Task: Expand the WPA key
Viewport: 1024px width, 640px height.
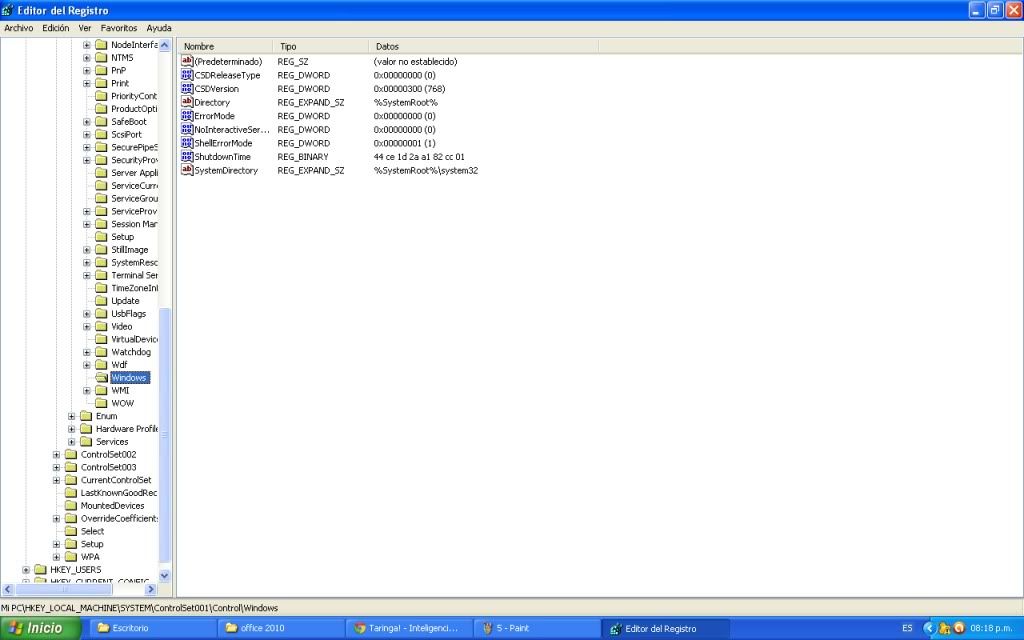Action: [x=56, y=557]
